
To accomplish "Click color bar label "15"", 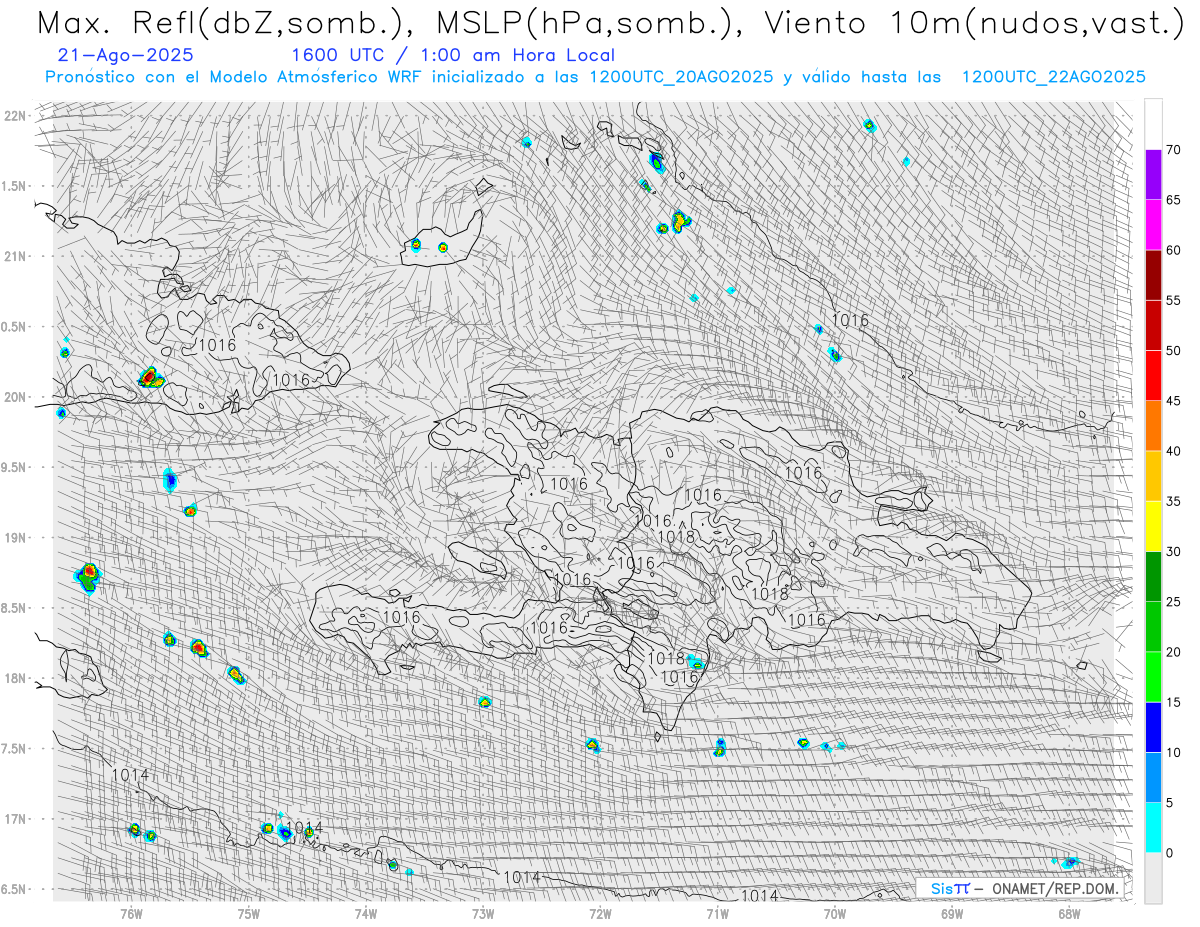I will (1173, 702).
